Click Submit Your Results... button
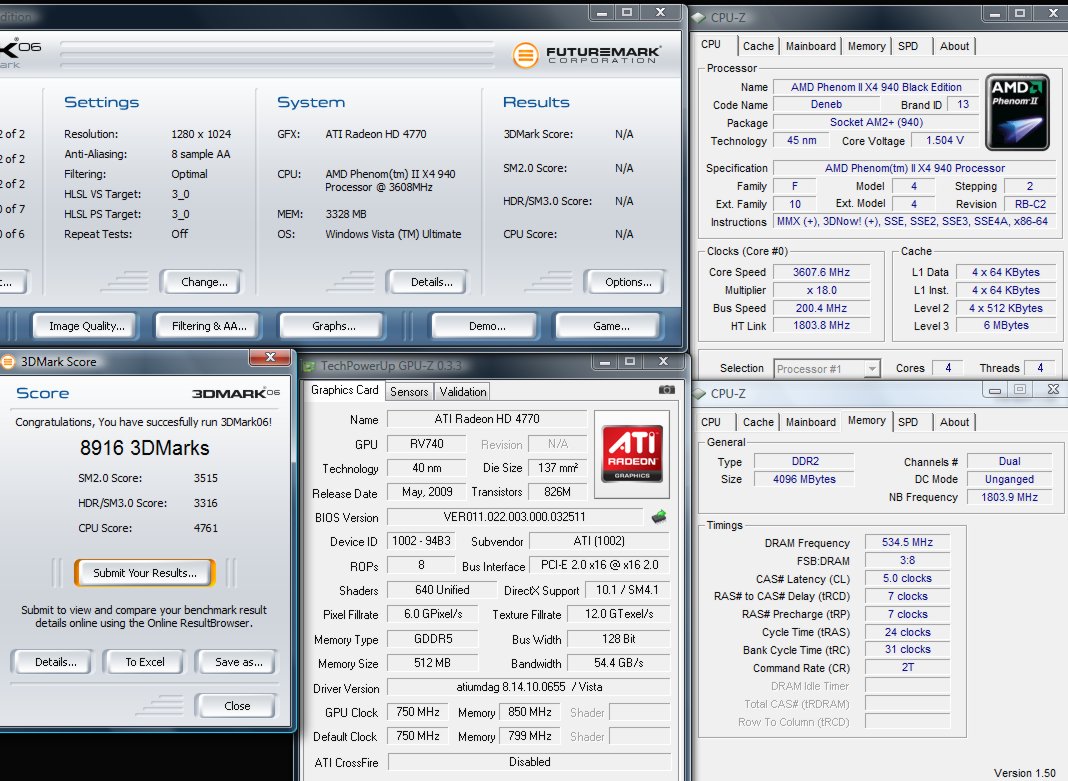This screenshot has height=781, width=1068. 145,573
